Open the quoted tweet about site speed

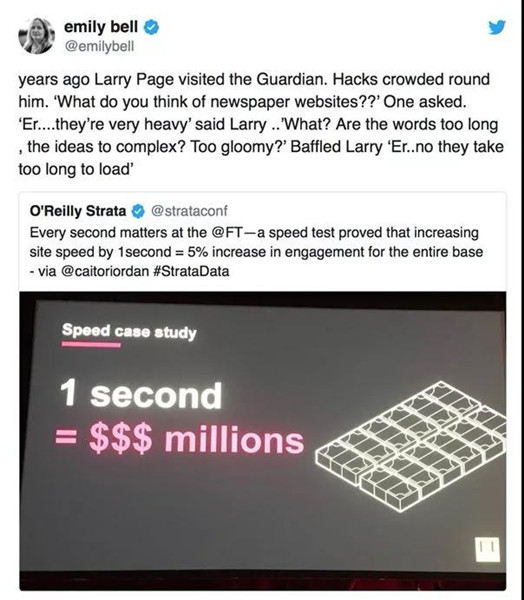coord(263,241)
